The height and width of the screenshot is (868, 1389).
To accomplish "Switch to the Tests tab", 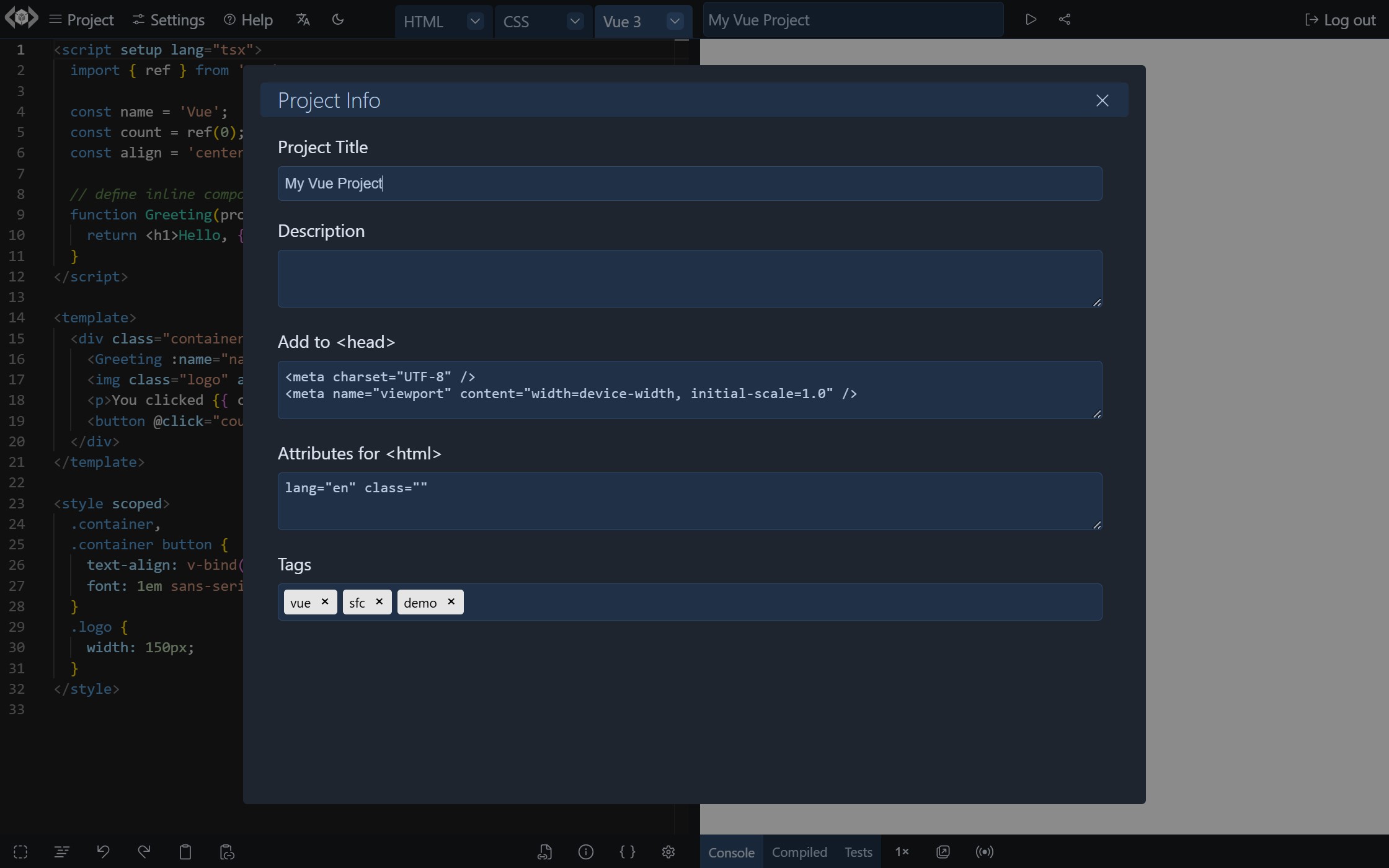I will (x=857, y=851).
